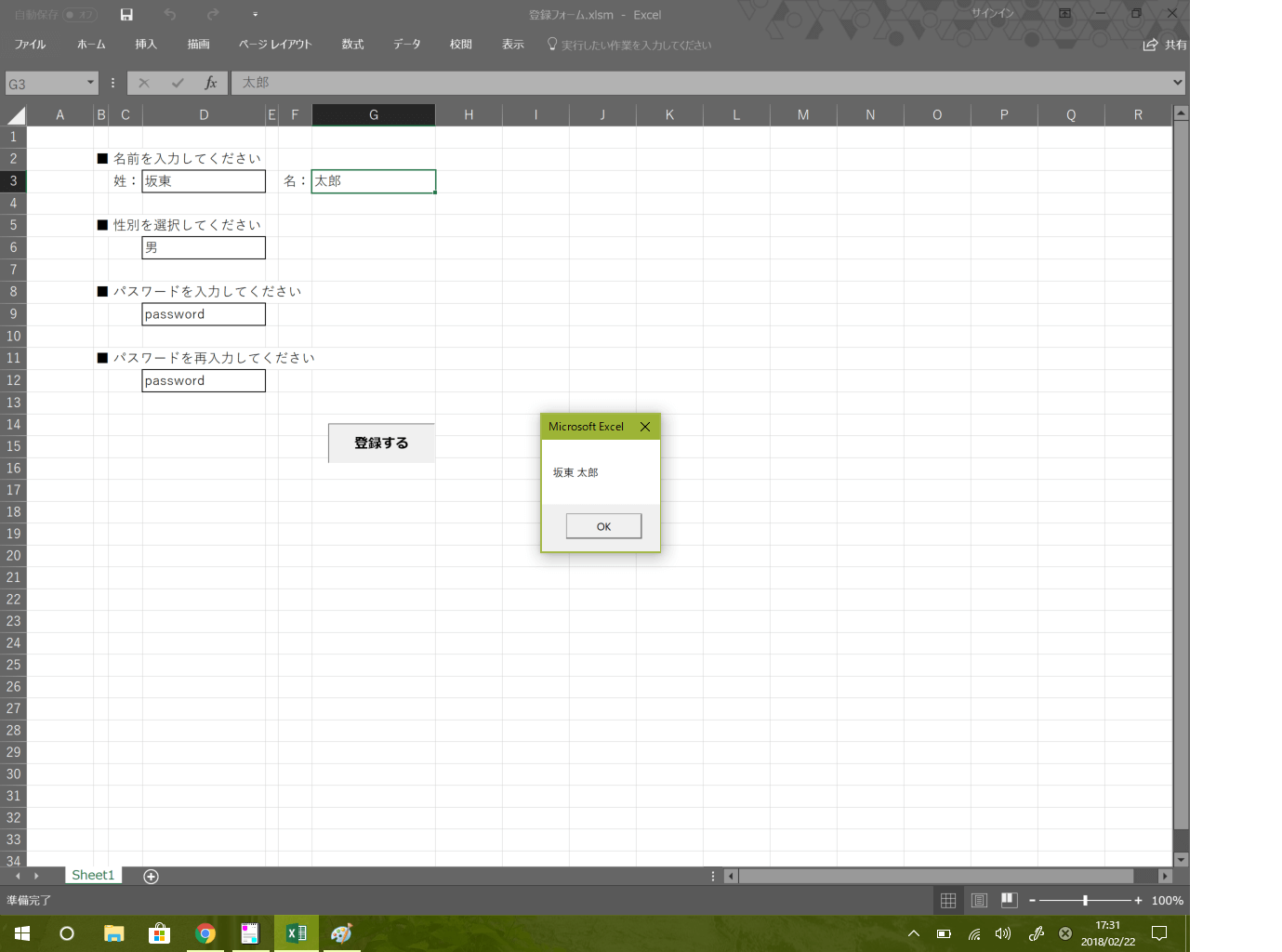Open Chrome from the taskbar

(205, 933)
